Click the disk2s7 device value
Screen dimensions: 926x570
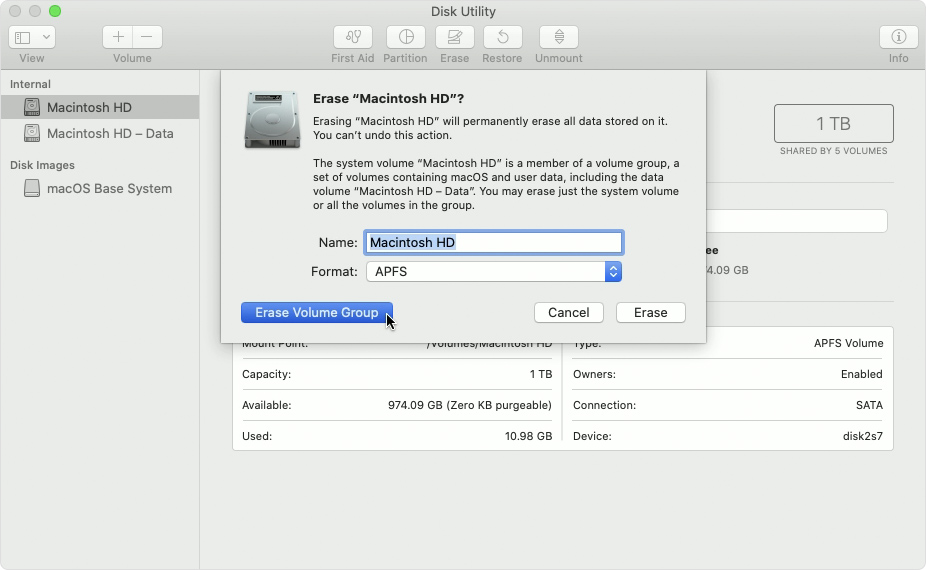click(x=863, y=436)
